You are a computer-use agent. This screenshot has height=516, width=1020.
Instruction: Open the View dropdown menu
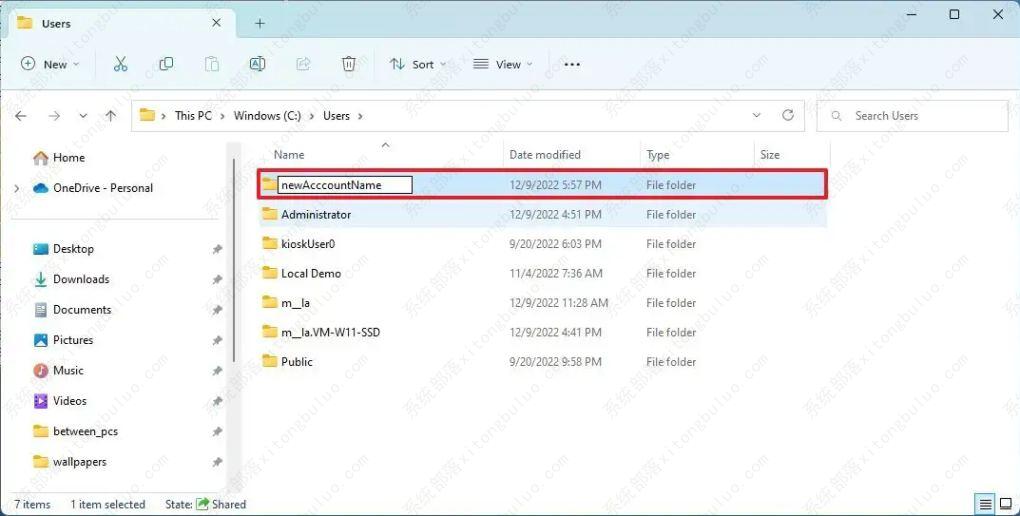coord(503,64)
